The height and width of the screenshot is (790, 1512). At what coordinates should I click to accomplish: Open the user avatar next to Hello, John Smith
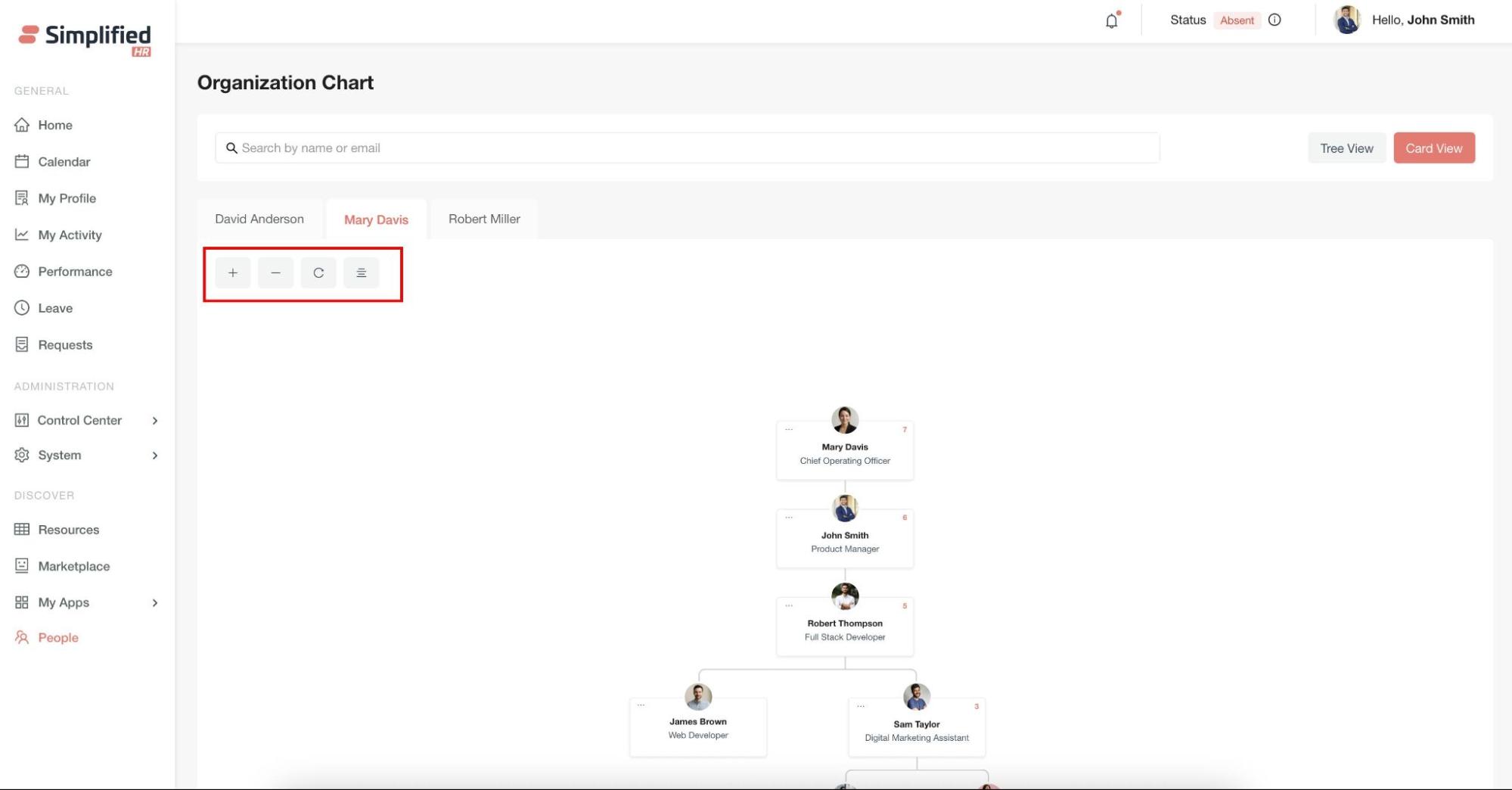pyautogui.click(x=1346, y=20)
